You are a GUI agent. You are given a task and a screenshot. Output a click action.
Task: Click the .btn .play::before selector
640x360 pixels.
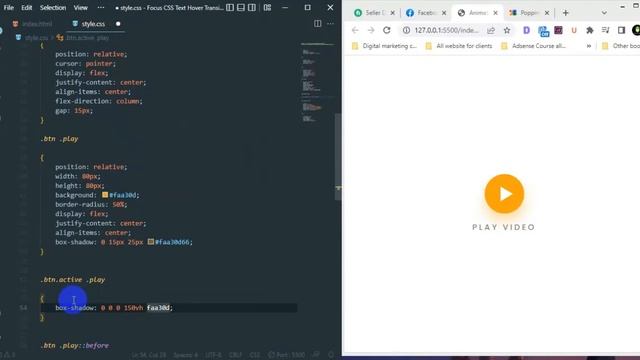click(x=75, y=345)
